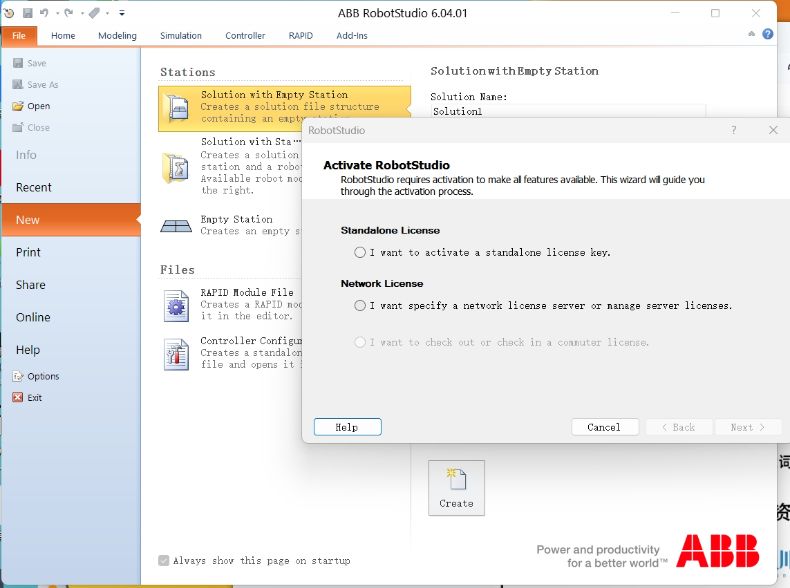790x588 pixels.
Task: Click the Help button in activation dialog
Action: coord(347,427)
